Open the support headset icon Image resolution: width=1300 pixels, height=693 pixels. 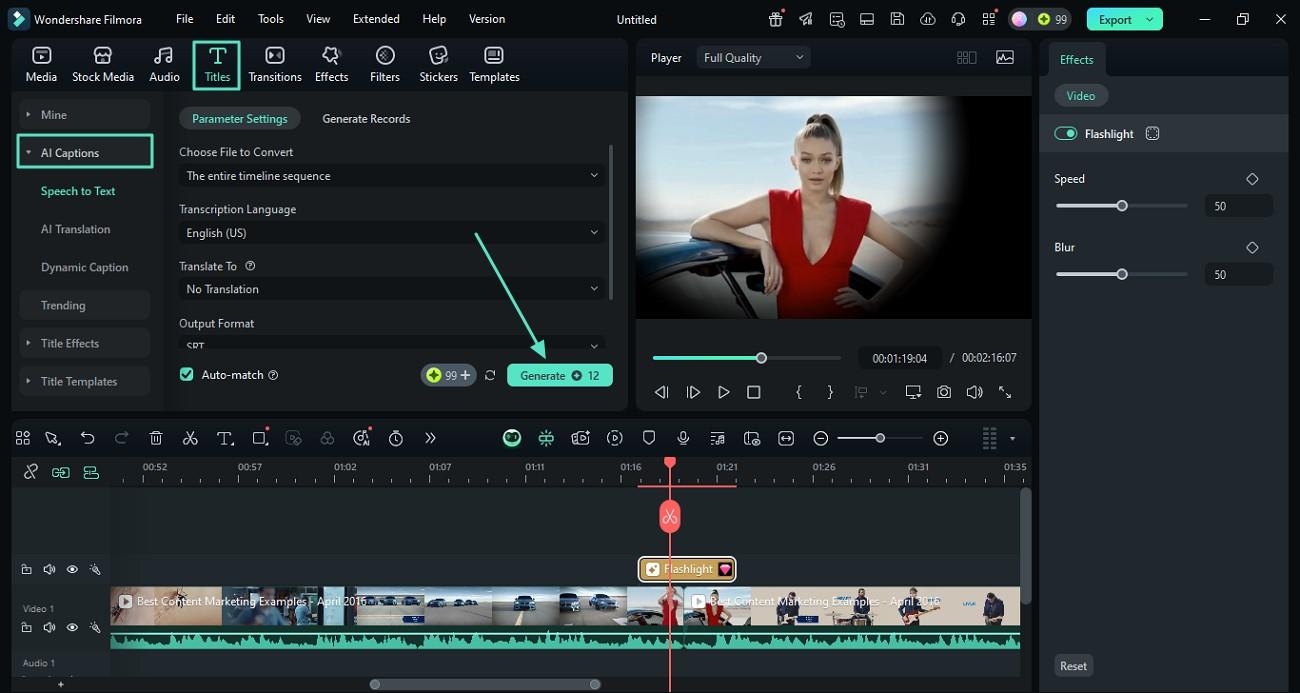pyautogui.click(x=959, y=19)
